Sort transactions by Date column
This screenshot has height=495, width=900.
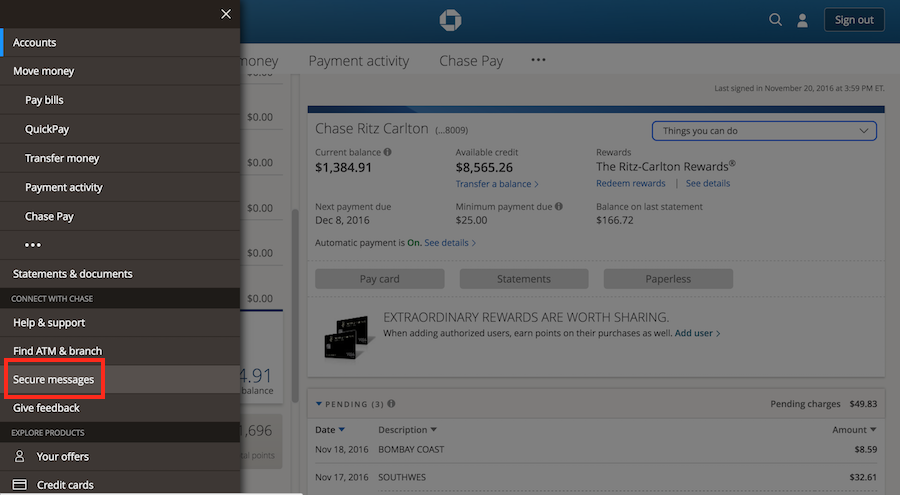(x=329, y=430)
